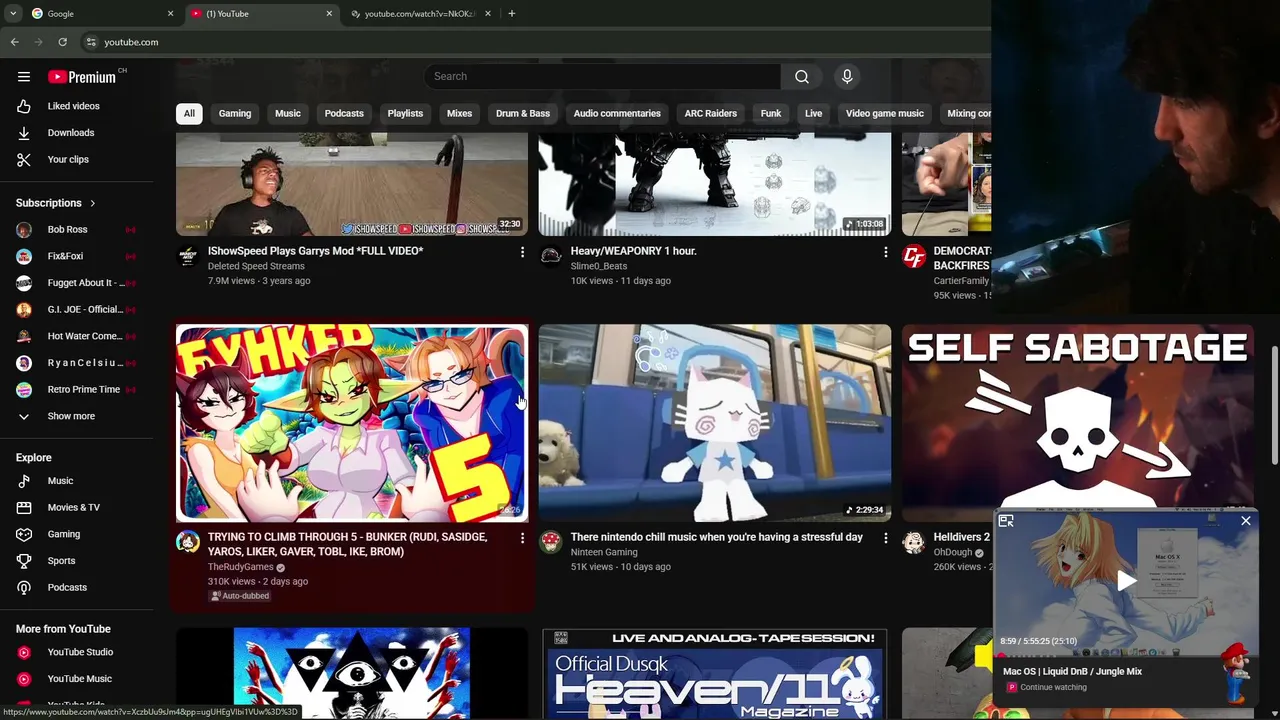
Task: Click the YouTube Premium logo
Action: click(82, 77)
